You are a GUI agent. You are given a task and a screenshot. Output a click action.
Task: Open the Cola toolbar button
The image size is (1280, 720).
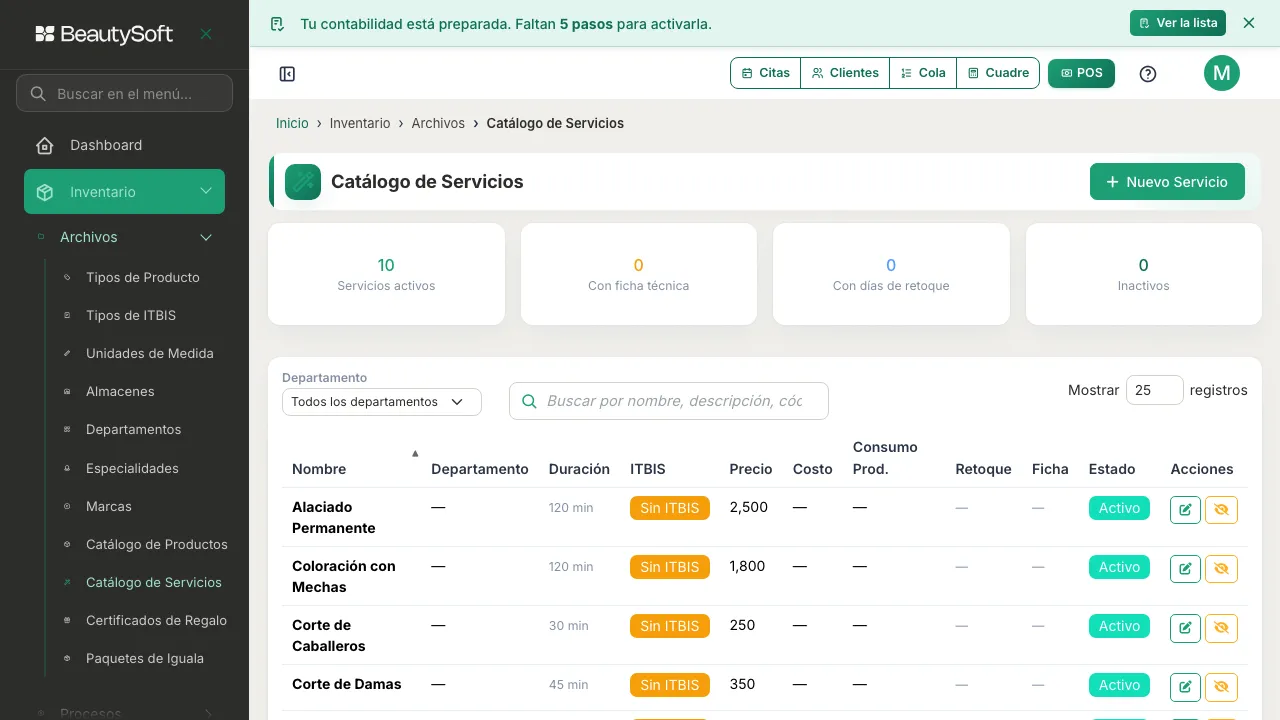pos(923,73)
